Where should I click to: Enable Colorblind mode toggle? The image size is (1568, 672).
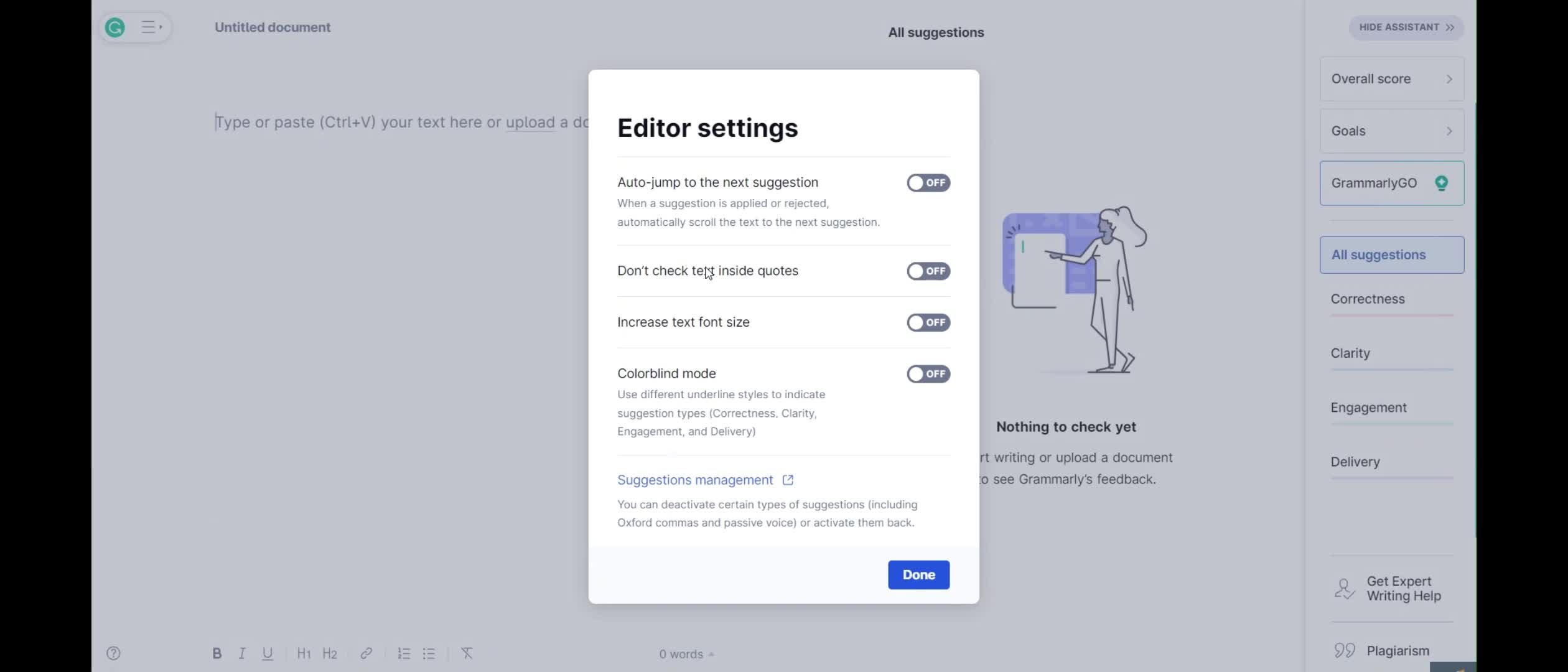[x=928, y=374]
